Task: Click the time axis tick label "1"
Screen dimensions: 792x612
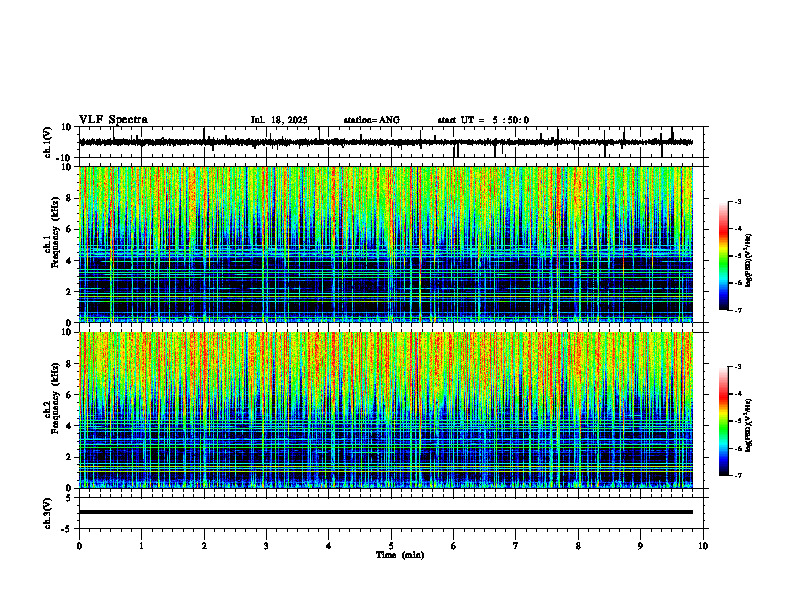Action: pos(141,546)
